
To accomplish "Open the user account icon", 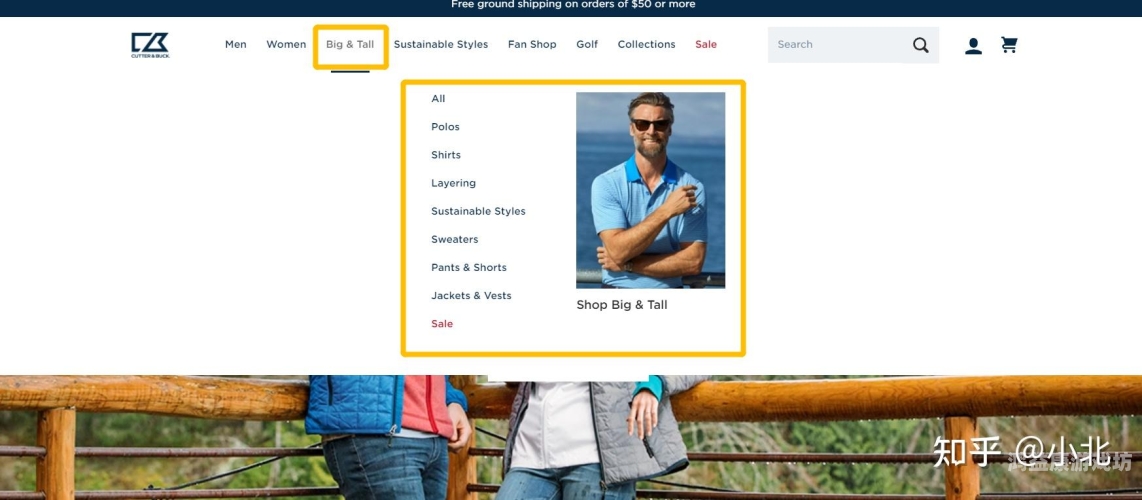I will pos(973,46).
